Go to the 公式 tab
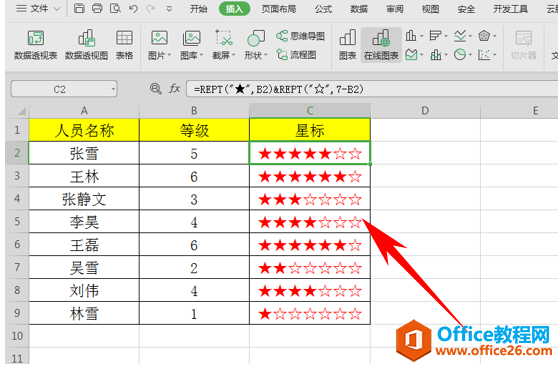 [x=323, y=9]
